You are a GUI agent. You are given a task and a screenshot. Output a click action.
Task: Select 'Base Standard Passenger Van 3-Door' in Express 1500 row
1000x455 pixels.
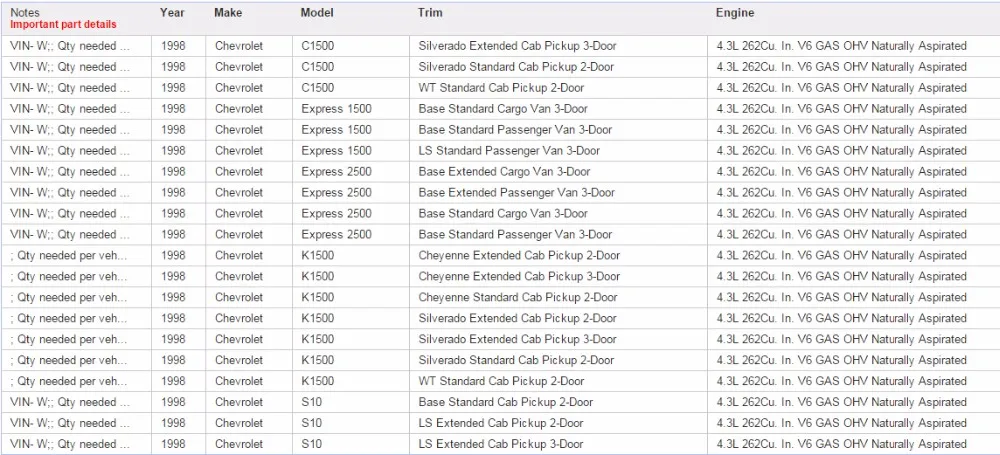coord(515,130)
